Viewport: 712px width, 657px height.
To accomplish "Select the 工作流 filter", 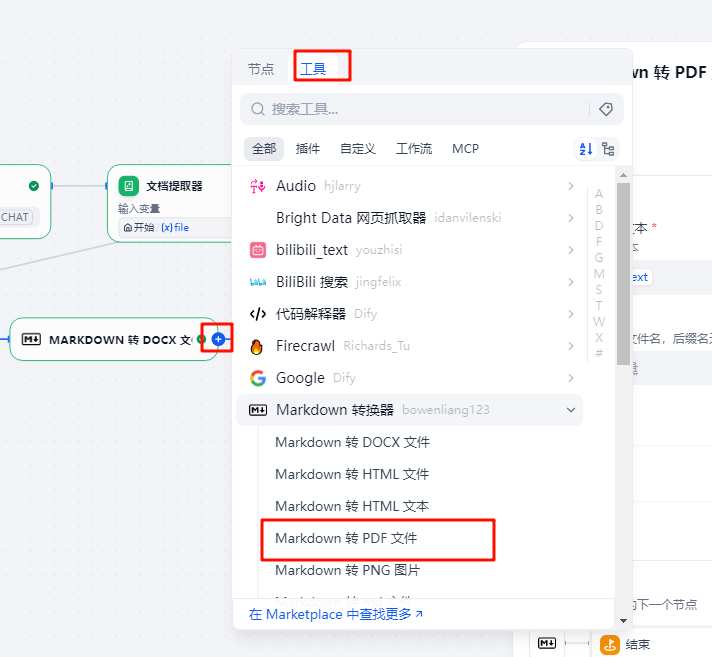I will tap(414, 148).
